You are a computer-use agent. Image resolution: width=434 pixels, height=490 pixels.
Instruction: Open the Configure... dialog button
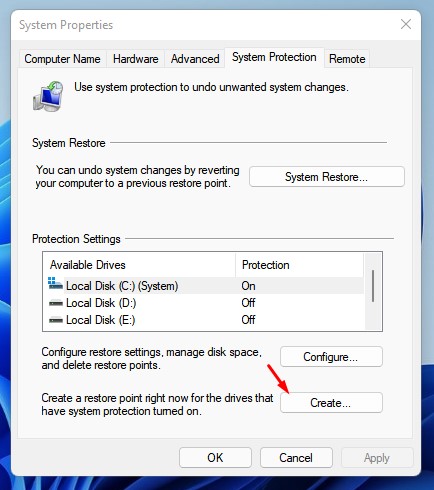tap(331, 357)
